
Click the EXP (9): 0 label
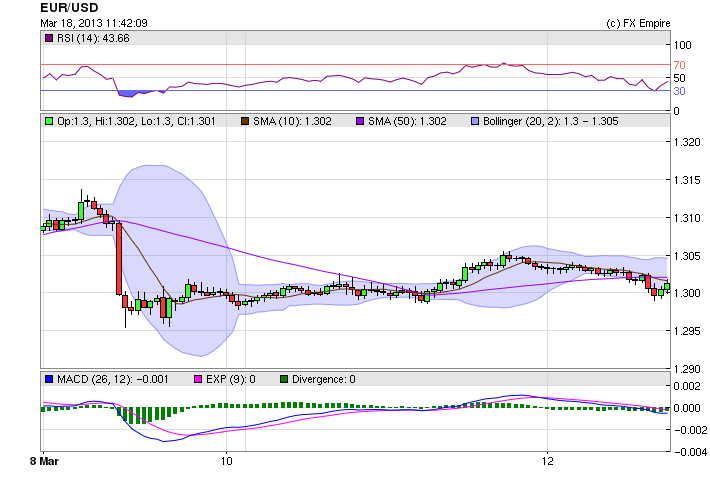[x=230, y=379]
